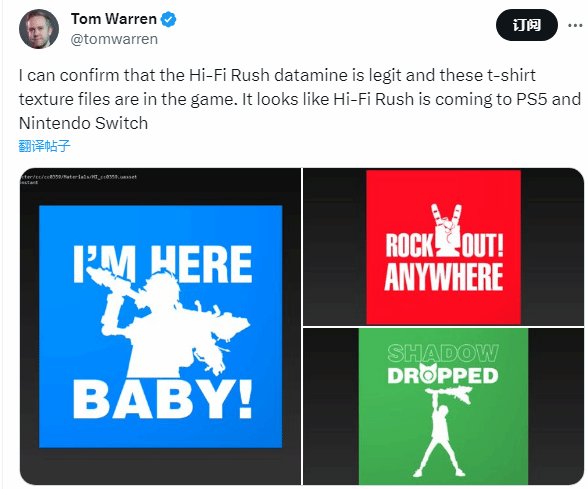This screenshot has width=588, height=489.
Task: Click the silhouette raising guitar on green image
Action: click(445, 431)
